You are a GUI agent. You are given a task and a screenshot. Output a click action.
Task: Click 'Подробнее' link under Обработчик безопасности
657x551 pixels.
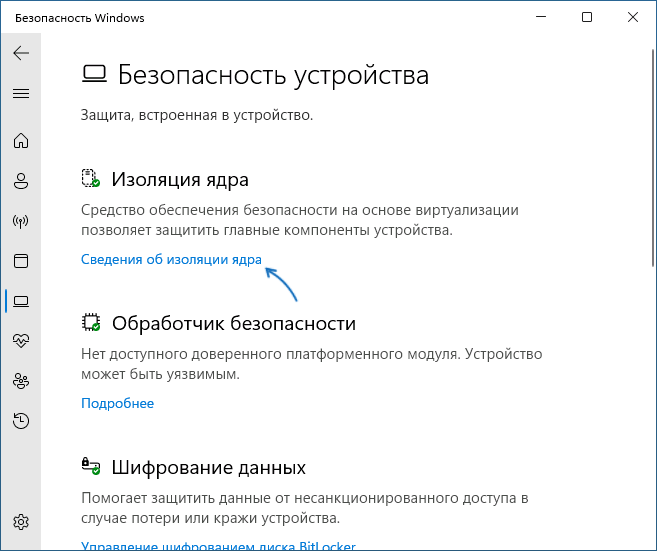click(117, 403)
